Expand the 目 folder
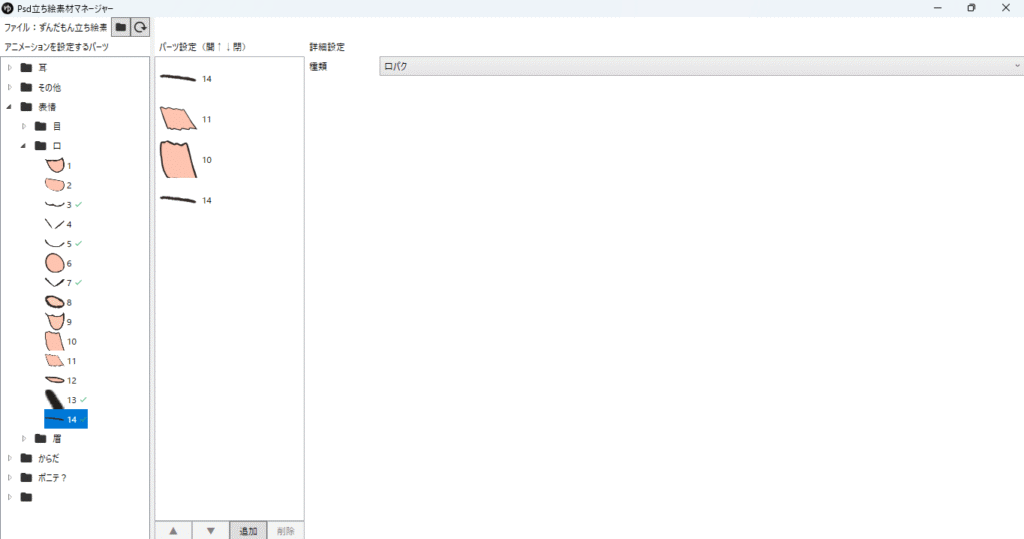 pos(24,126)
